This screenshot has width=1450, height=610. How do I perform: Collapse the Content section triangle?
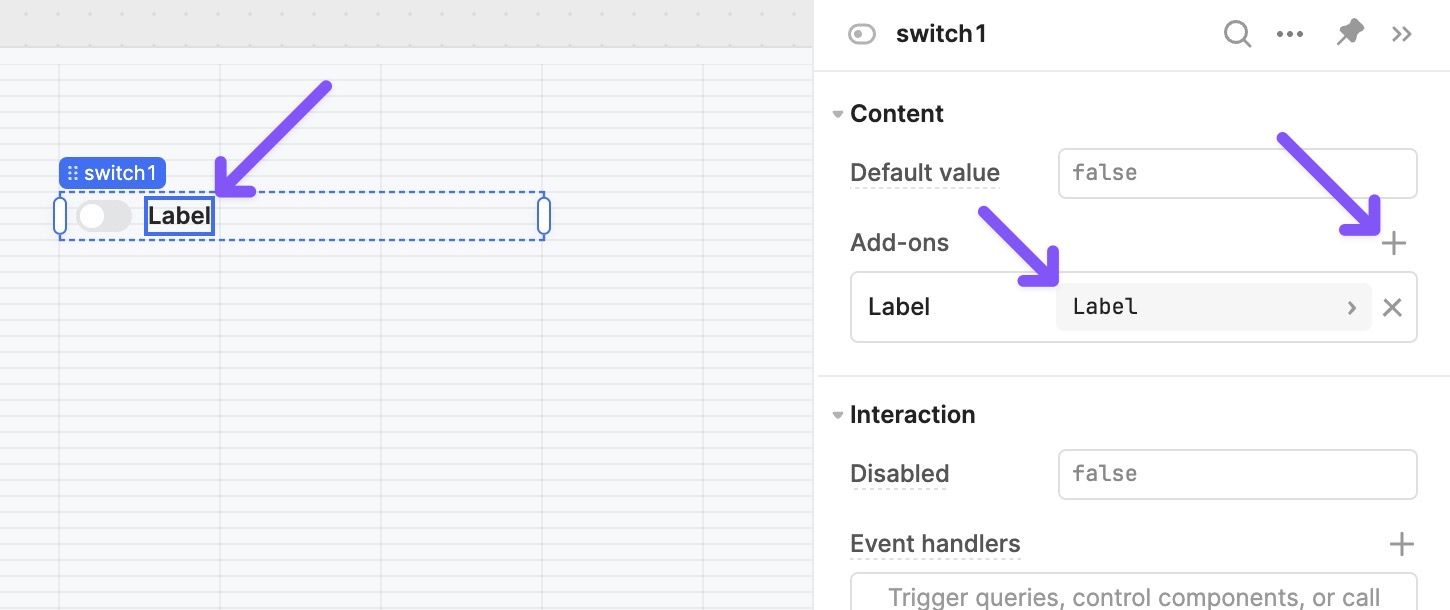(x=838, y=114)
